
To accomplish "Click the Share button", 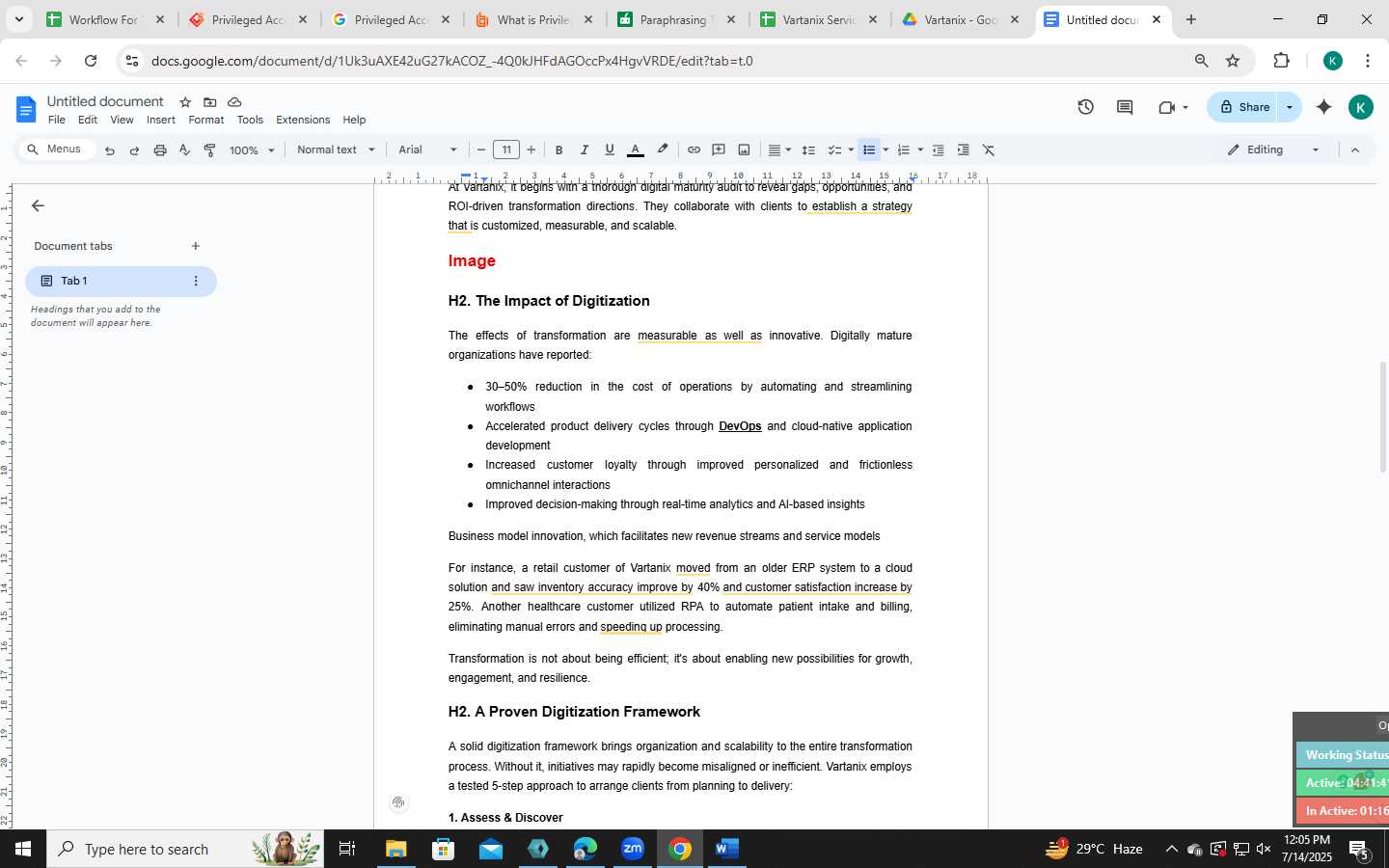I will click(1244, 107).
